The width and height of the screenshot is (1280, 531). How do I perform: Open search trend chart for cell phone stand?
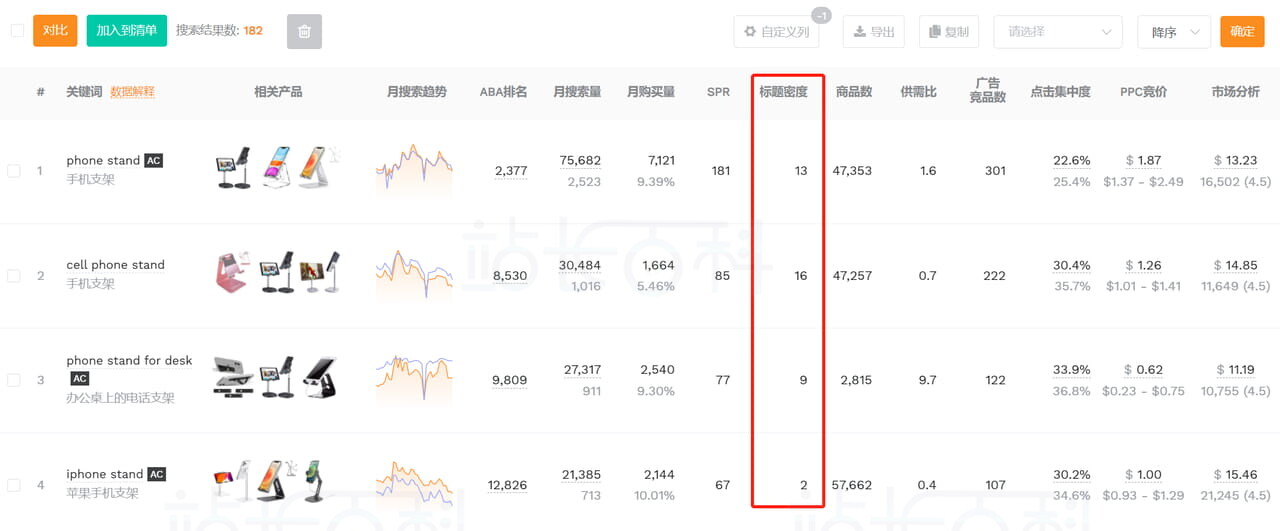[x=414, y=274]
